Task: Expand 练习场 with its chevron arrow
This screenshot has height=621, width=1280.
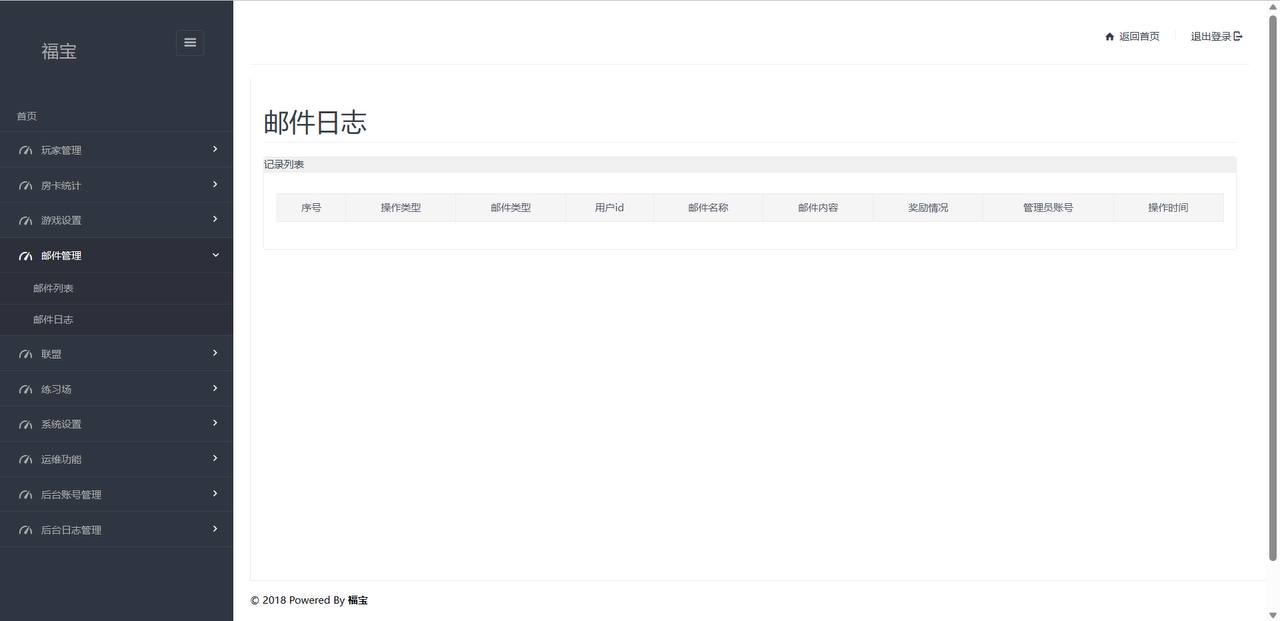Action: pos(215,388)
